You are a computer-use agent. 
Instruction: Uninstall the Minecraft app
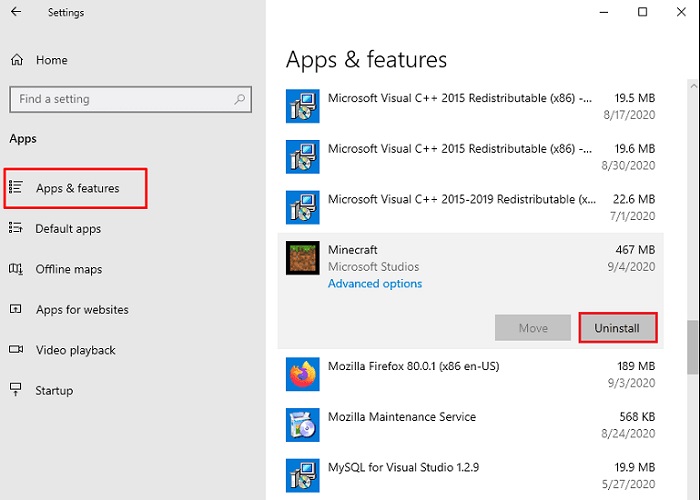coord(618,328)
